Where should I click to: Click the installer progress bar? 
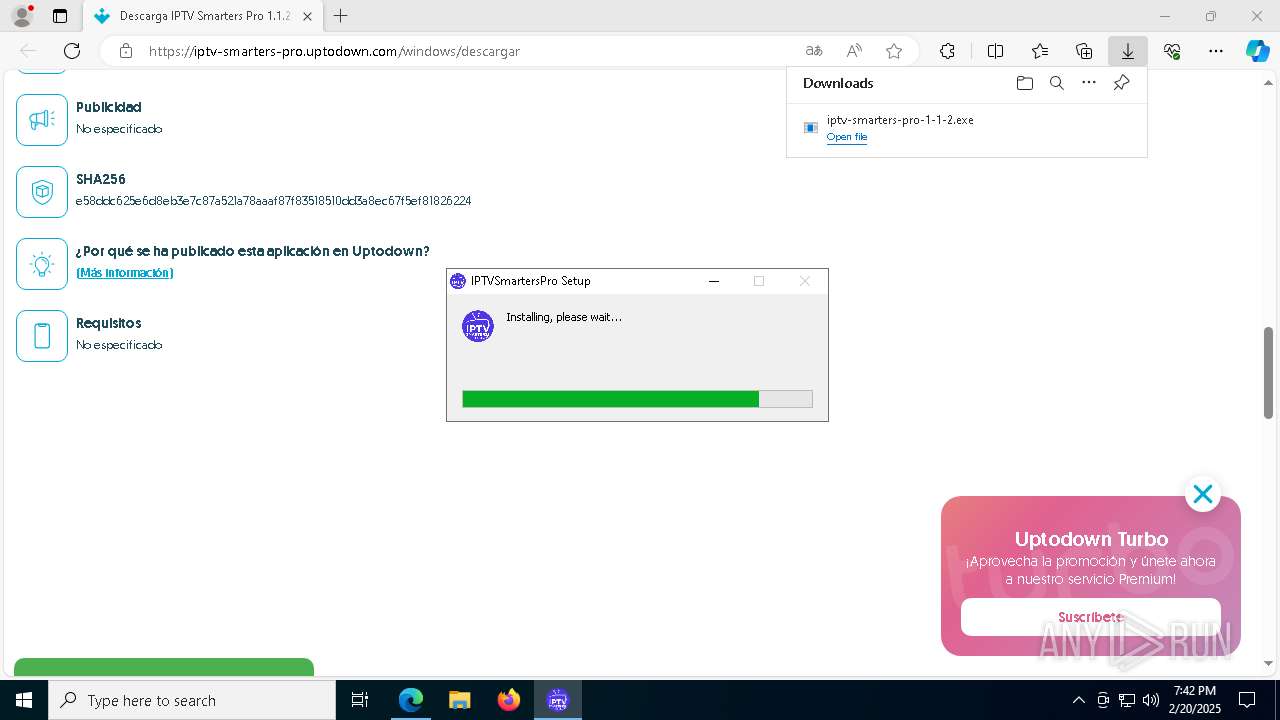tap(637, 399)
